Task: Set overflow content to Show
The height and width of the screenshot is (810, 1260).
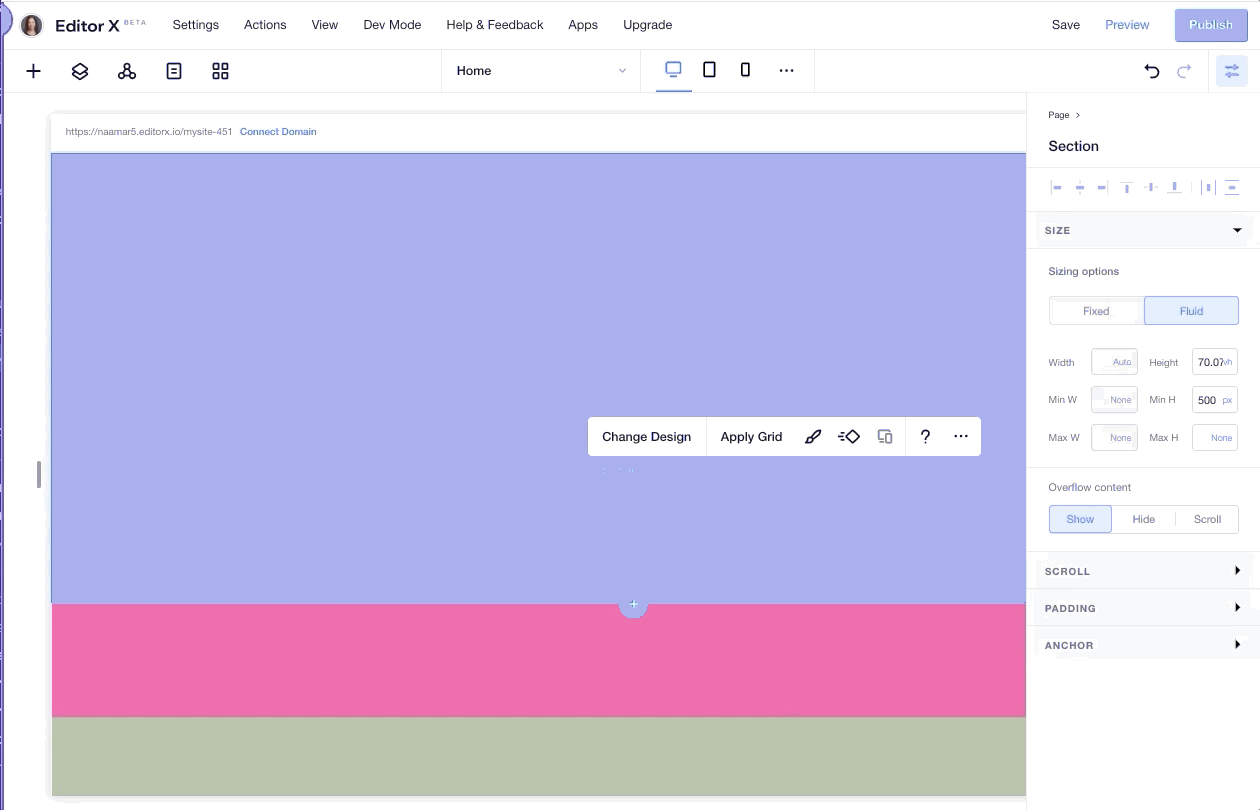Action: click(1080, 519)
